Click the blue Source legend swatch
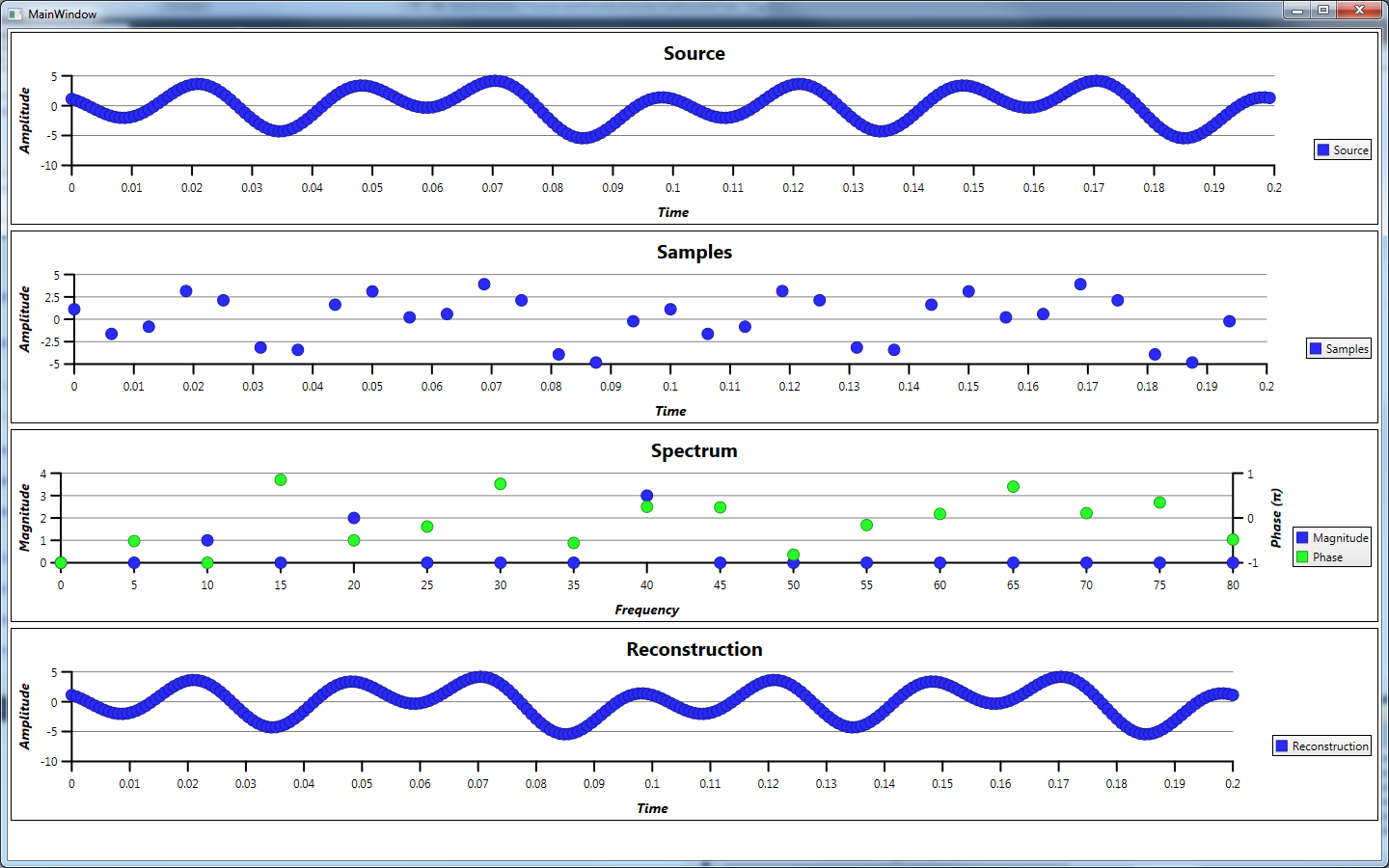The height and width of the screenshot is (868, 1389). click(1323, 149)
